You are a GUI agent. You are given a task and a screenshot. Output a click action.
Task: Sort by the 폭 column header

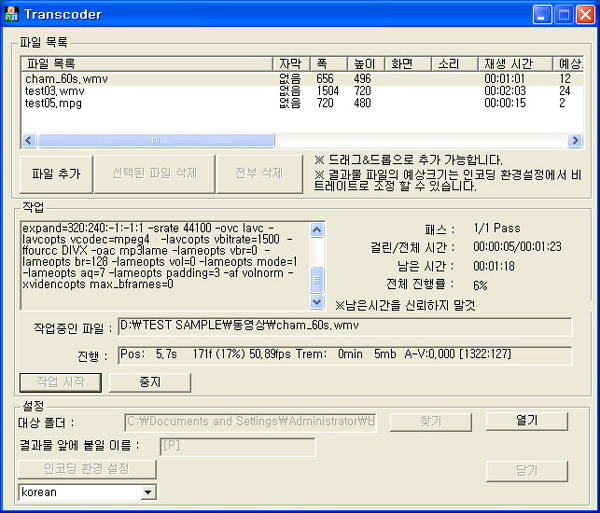[x=328, y=64]
